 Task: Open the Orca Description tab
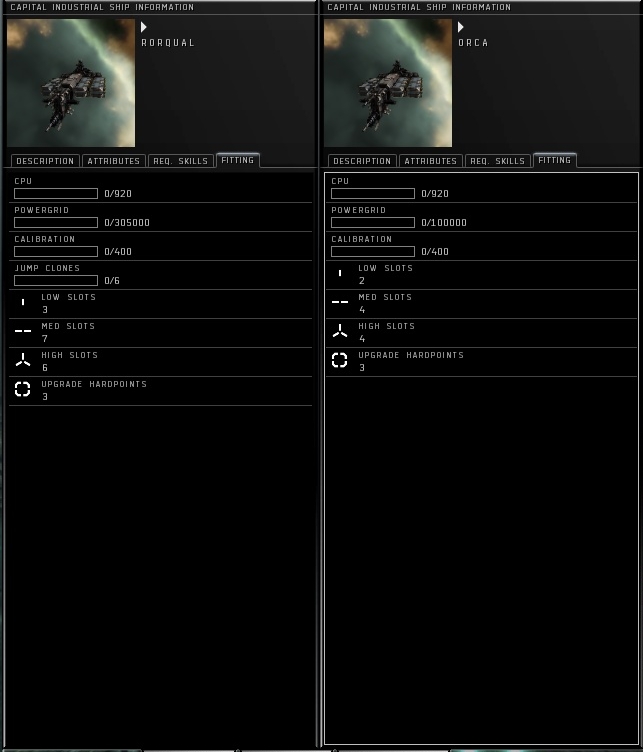pyautogui.click(x=362, y=161)
